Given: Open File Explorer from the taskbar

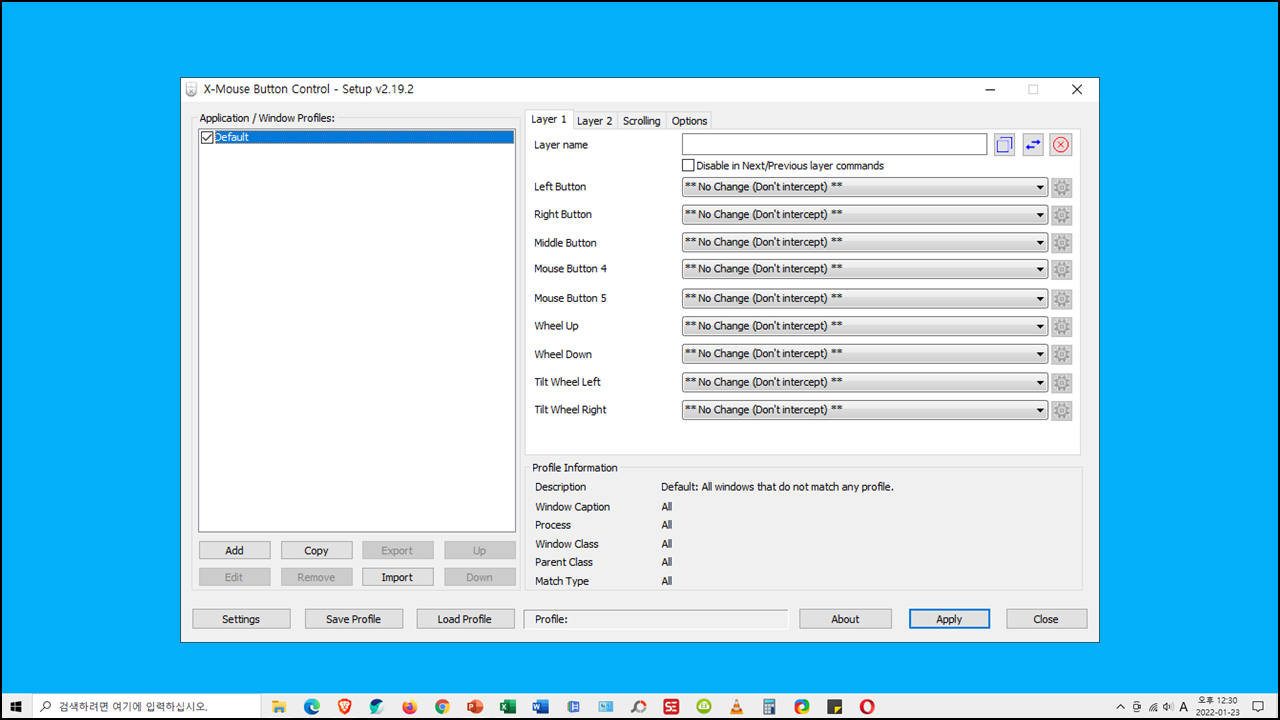Looking at the screenshot, I should tap(278, 706).
